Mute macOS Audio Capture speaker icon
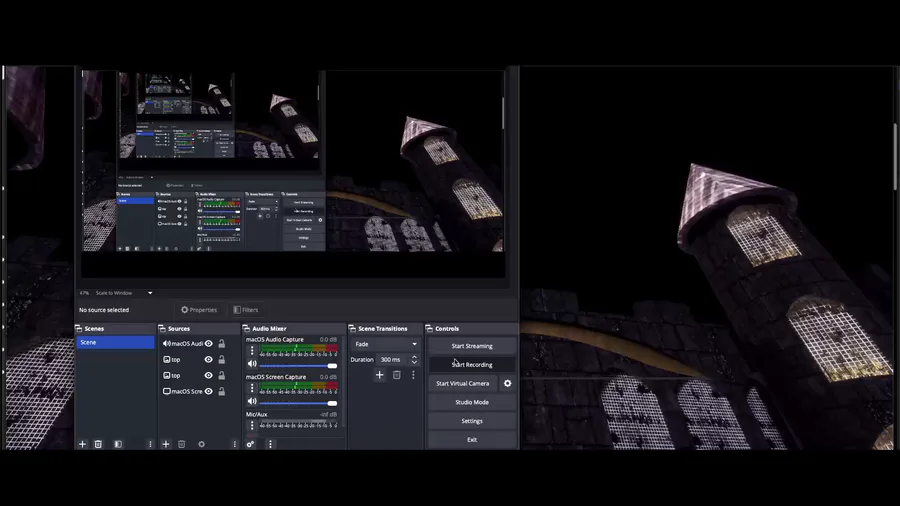The width and height of the screenshot is (900, 506). click(x=252, y=364)
